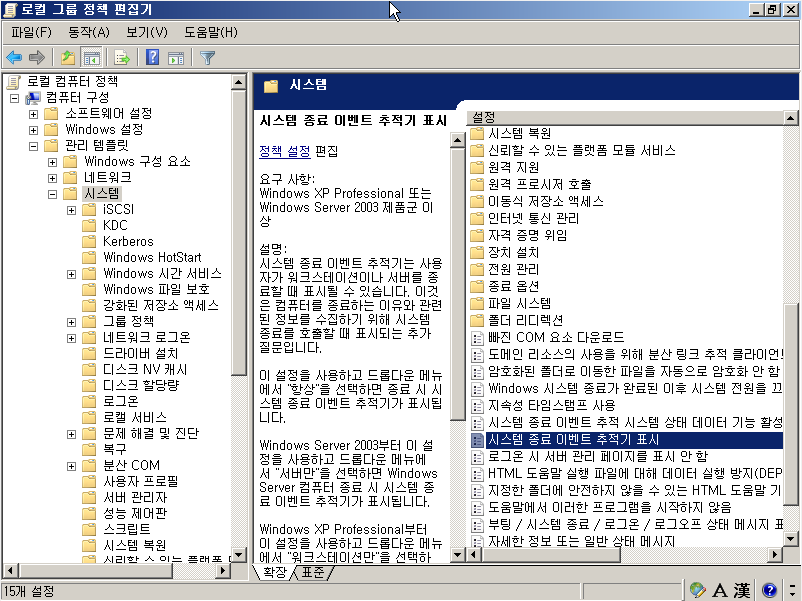
Task: Click the tree pane scroll down arrow
Action: click(x=238, y=555)
